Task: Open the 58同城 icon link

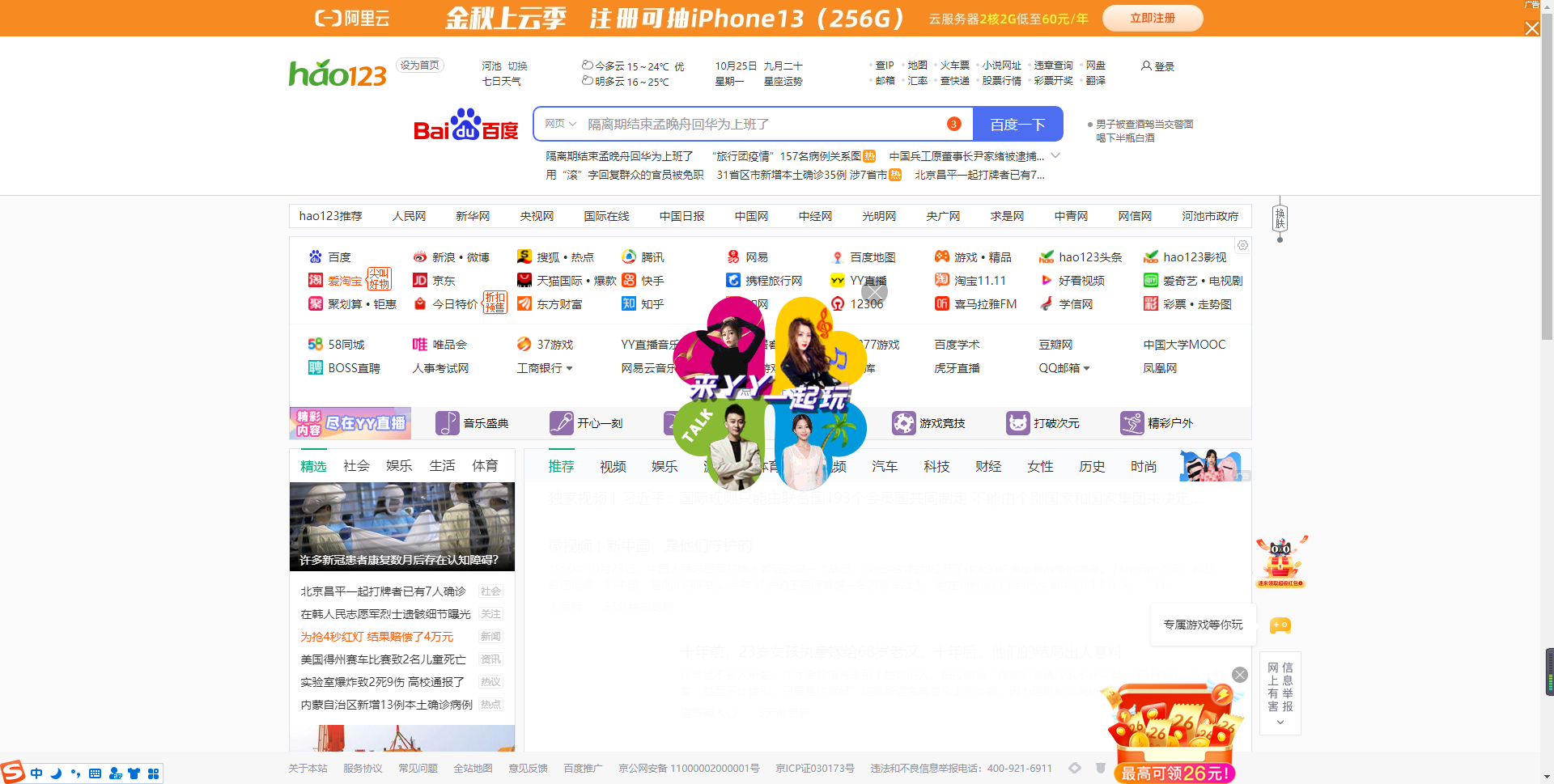Action: click(x=315, y=344)
